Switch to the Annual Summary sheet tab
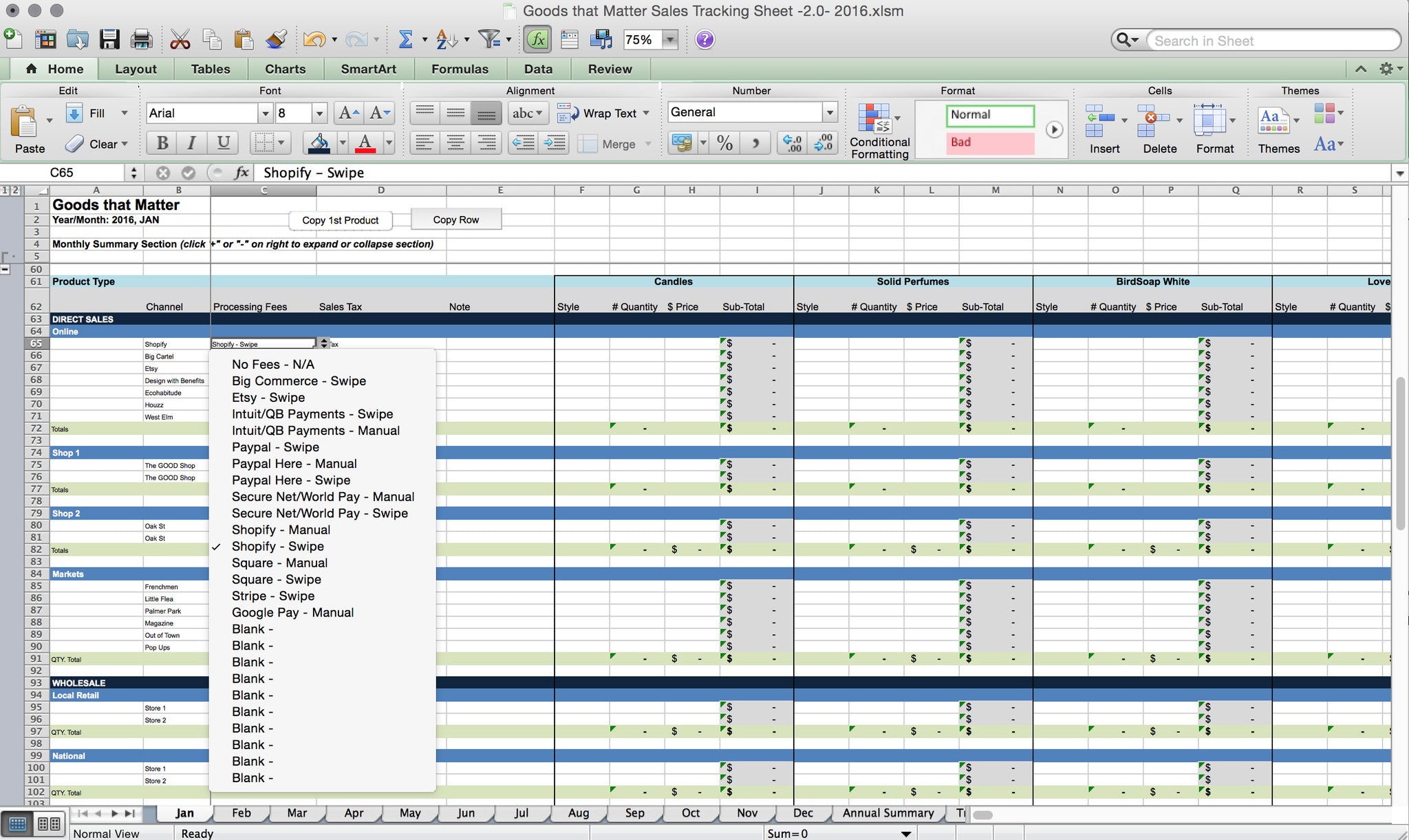1409x840 pixels. tap(888, 813)
